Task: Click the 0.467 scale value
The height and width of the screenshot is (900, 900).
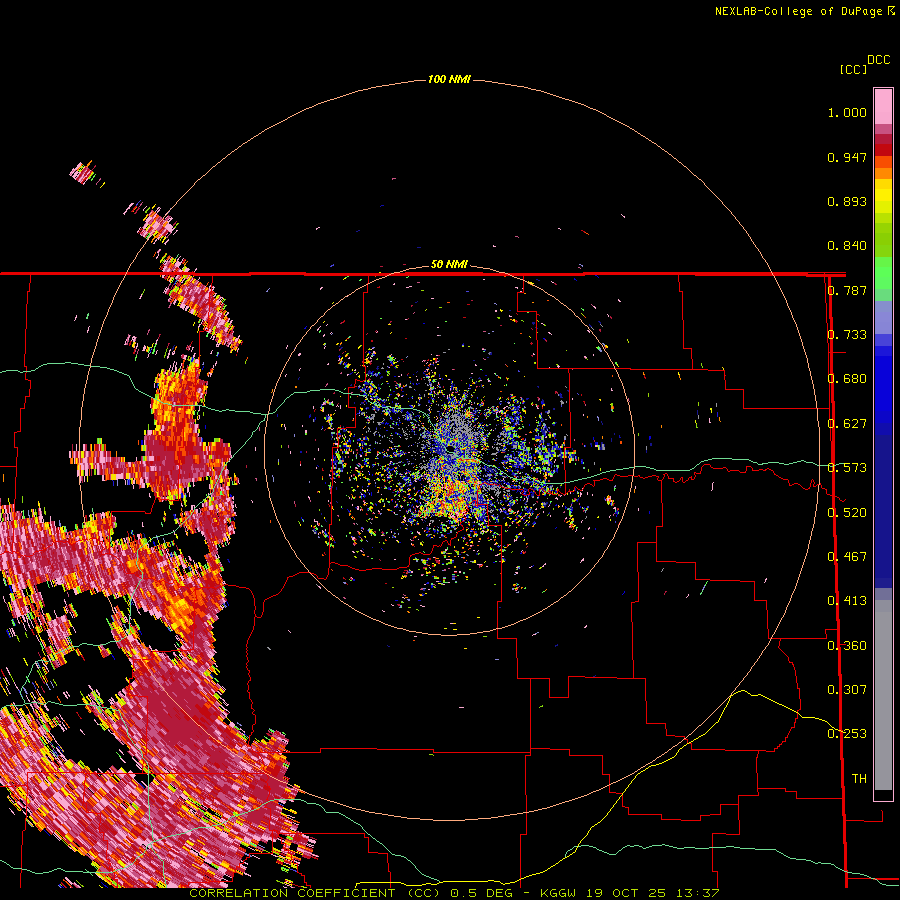Action: click(x=847, y=557)
